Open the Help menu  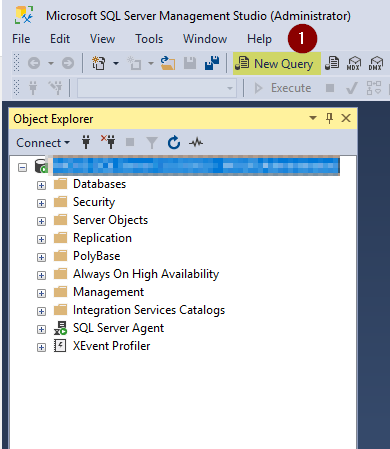coord(259,39)
